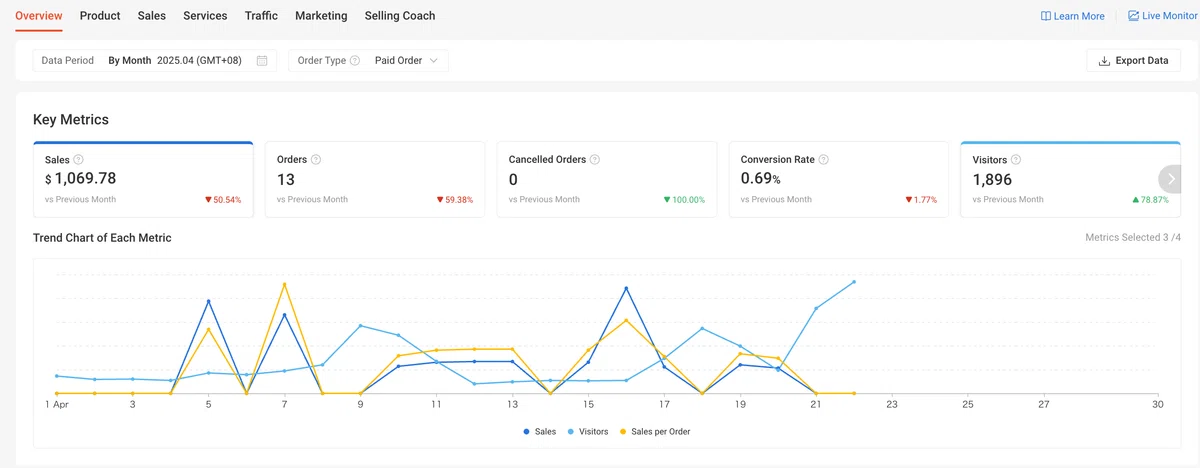Open the Learn More link
The width and height of the screenshot is (1200, 468).
pos(1073,16)
